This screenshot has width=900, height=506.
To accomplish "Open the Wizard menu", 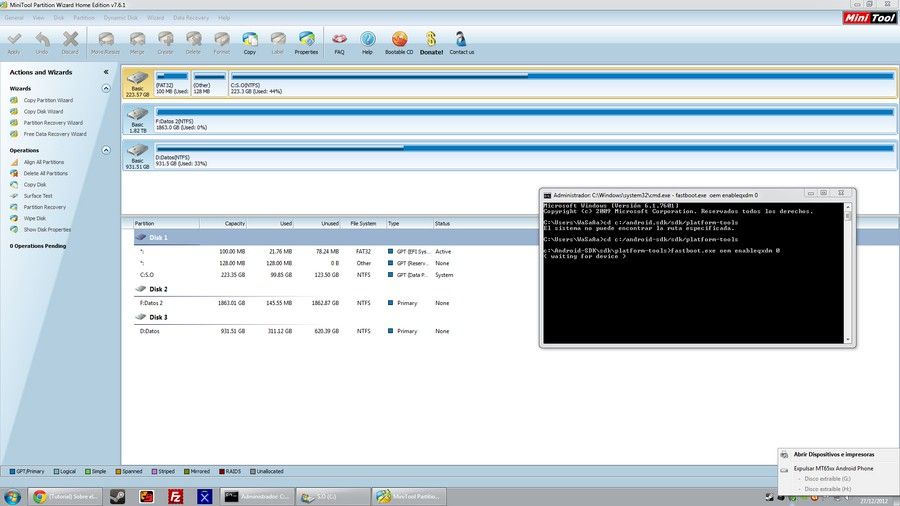I will [156, 18].
